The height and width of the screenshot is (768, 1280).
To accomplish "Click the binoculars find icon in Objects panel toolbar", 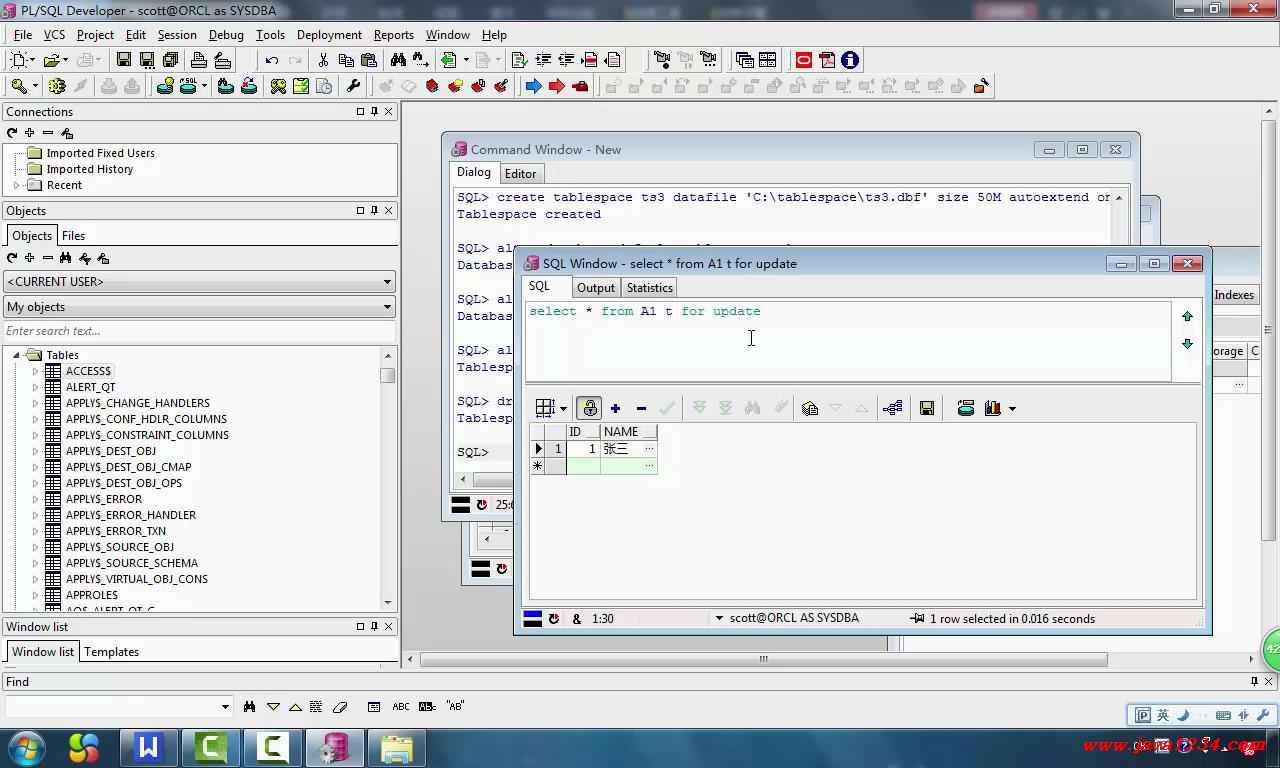I will 66,258.
